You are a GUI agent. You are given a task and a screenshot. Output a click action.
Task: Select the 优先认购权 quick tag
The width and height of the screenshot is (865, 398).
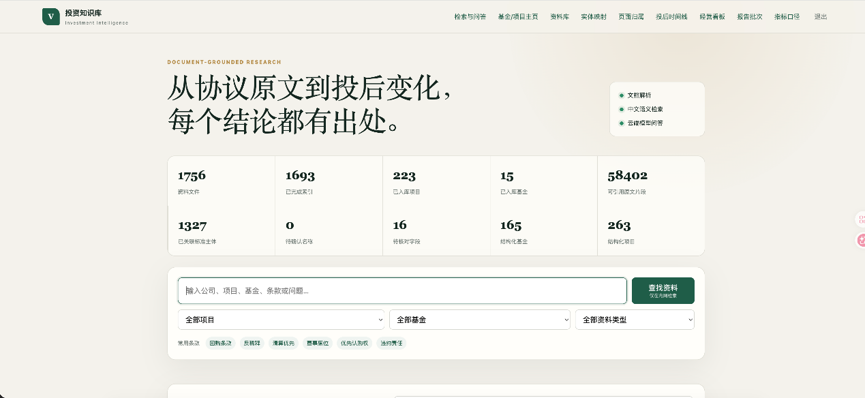(x=354, y=343)
